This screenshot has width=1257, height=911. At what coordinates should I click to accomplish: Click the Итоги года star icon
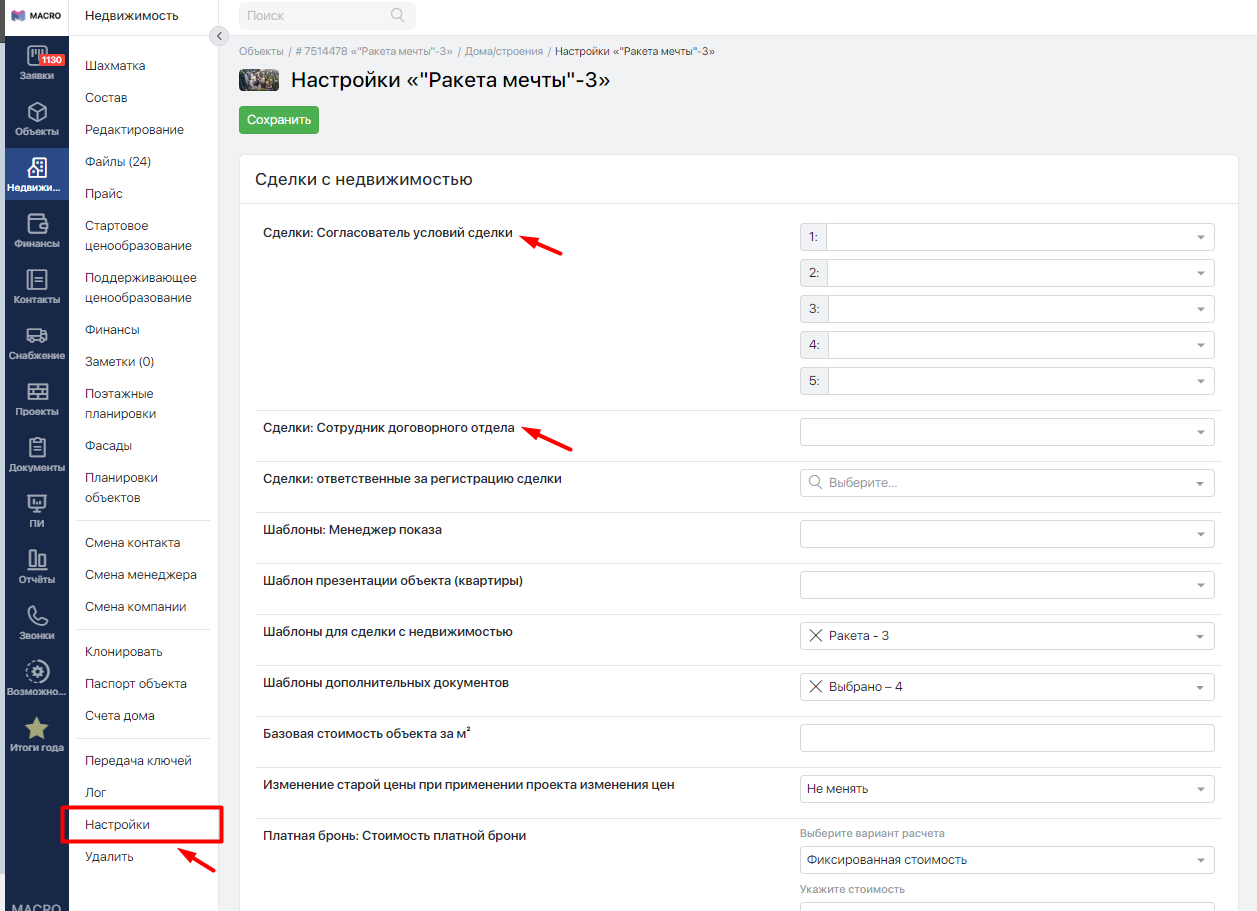tap(36, 734)
